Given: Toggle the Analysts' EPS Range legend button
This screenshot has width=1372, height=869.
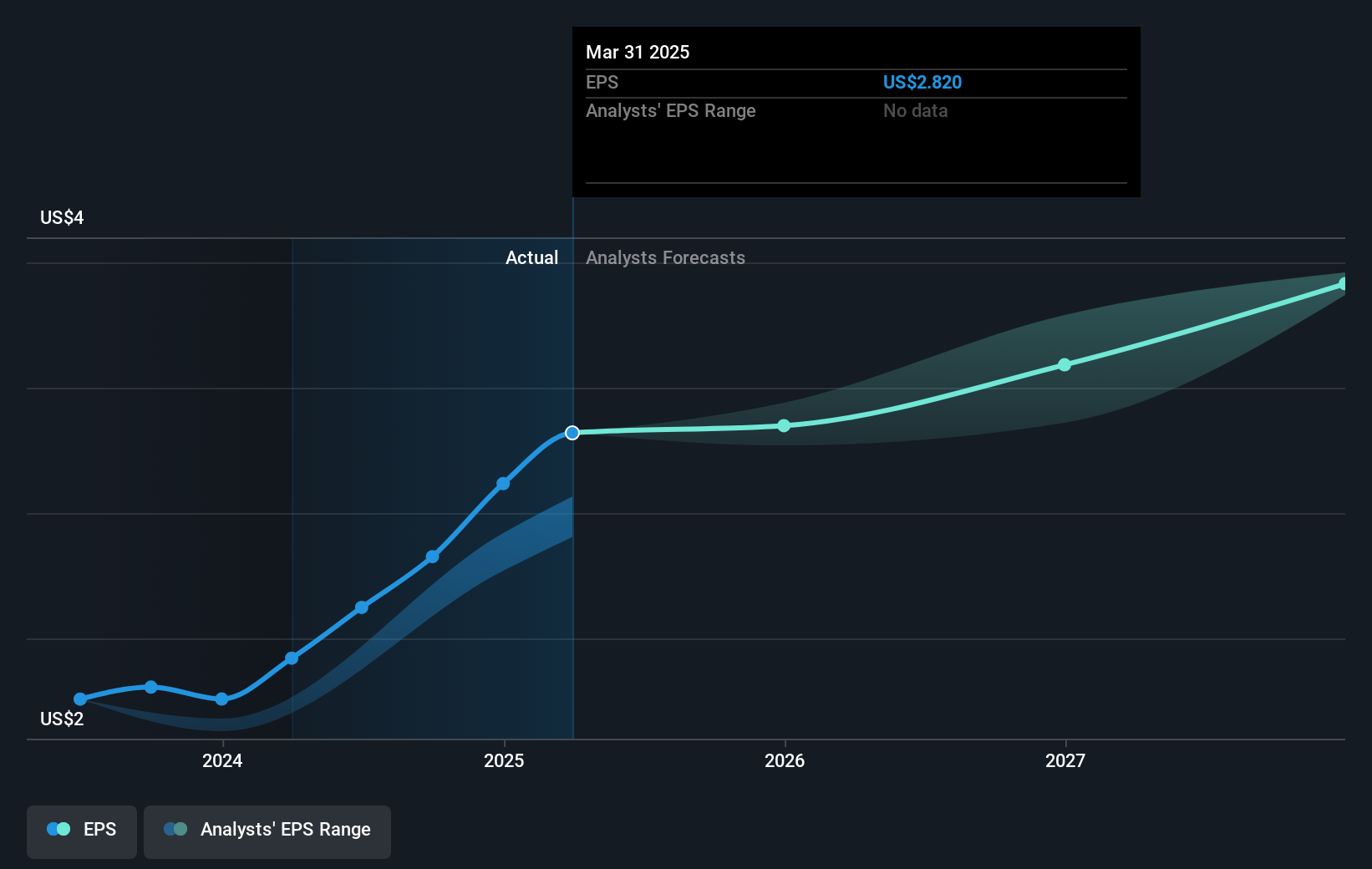Looking at the screenshot, I should coord(267,831).
